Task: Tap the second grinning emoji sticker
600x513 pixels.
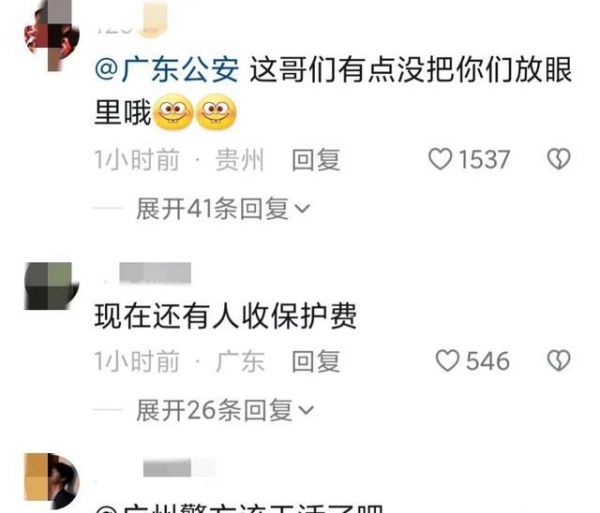Action: pos(216,112)
